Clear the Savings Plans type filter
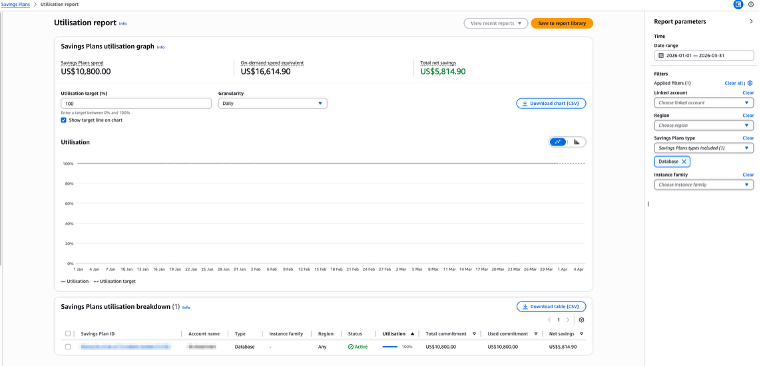Viewport: 760px width, 366px height. coord(748,138)
